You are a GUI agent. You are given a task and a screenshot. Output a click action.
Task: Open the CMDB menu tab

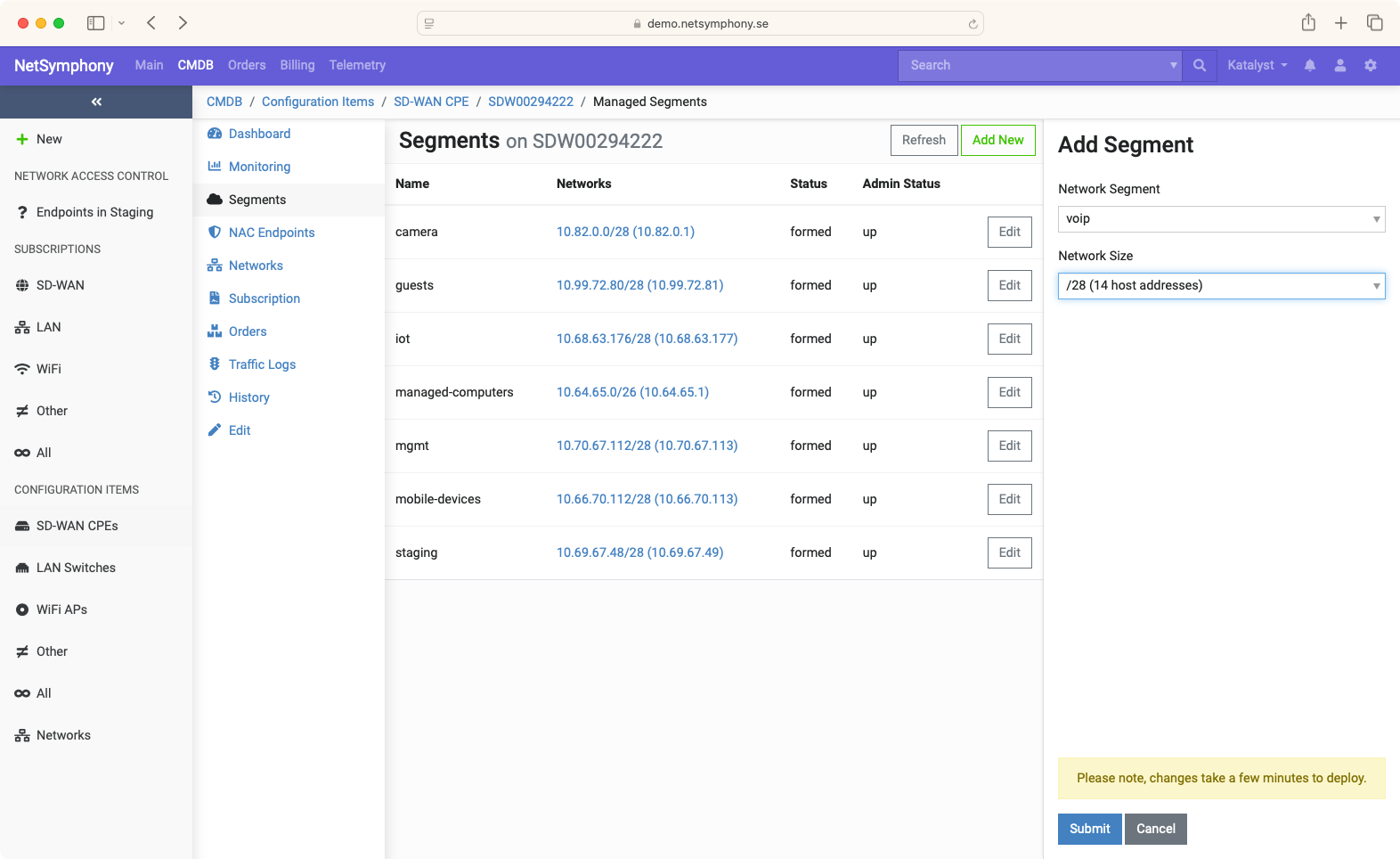(195, 65)
